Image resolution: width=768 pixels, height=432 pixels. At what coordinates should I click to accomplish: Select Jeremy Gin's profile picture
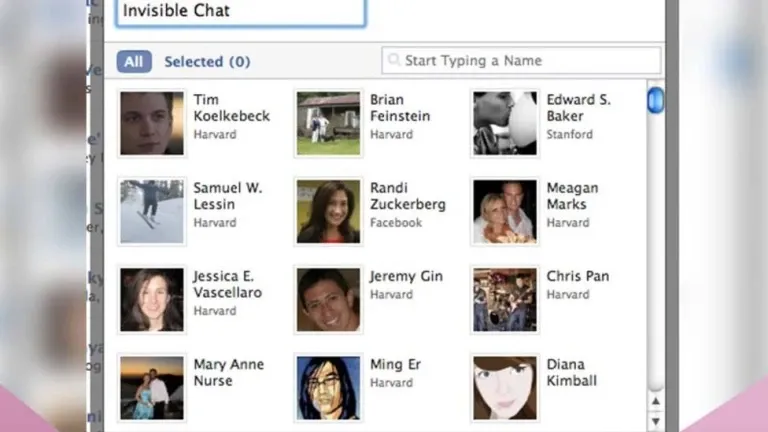[328, 300]
